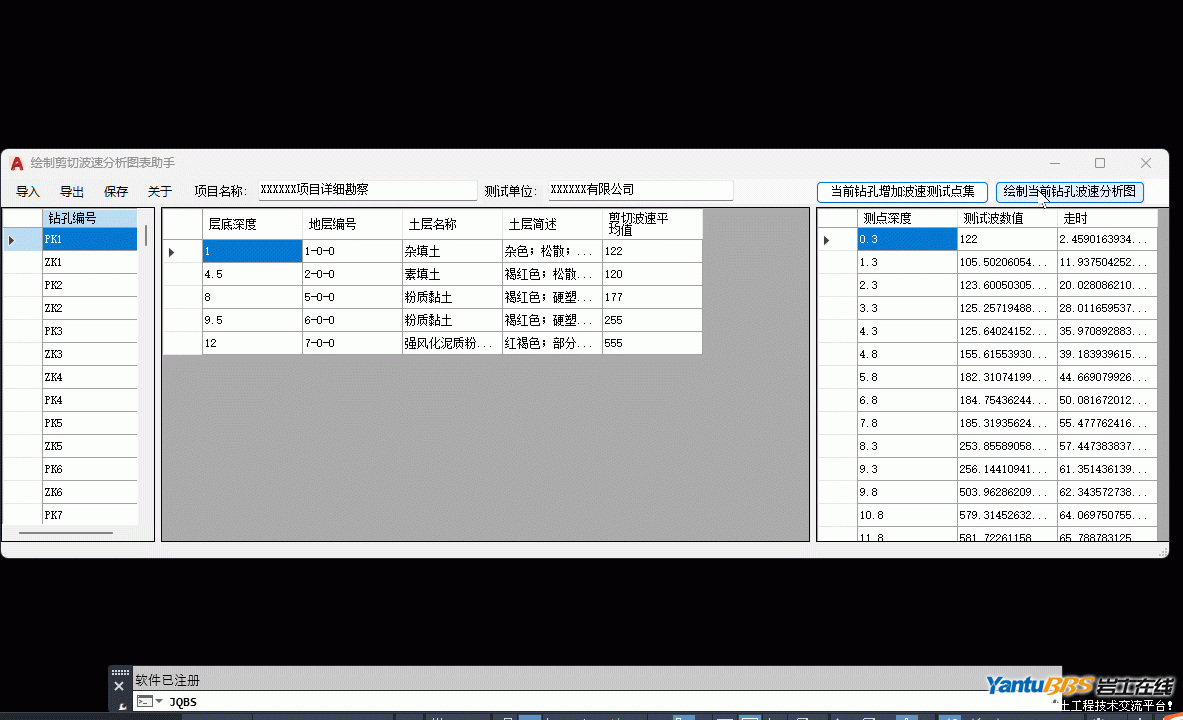This screenshot has width=1183, height=720.
Task: Click the 测试单位 text field
Action: coord(640,190)
